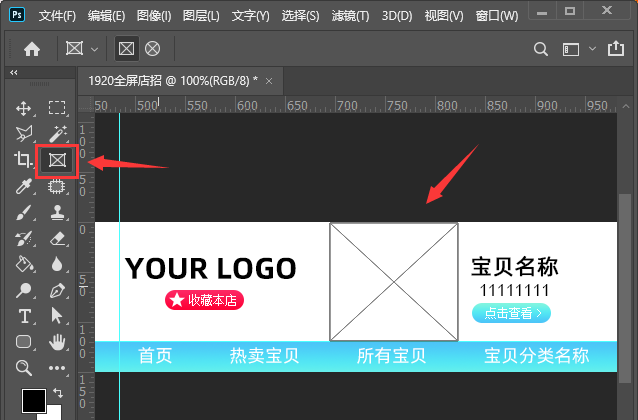The width and height of the screenshot is (638, 420).
Task: Click the placeholder frame on canvas
Action: point(394,282)
